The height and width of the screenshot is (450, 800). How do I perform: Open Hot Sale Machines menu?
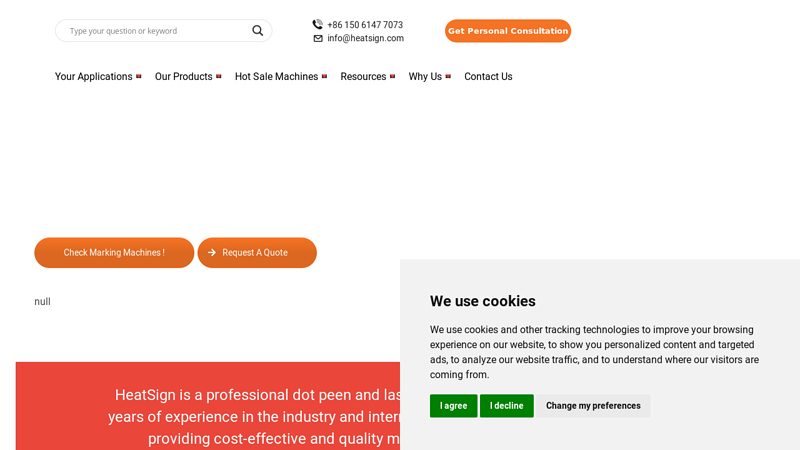pos(277,77)
